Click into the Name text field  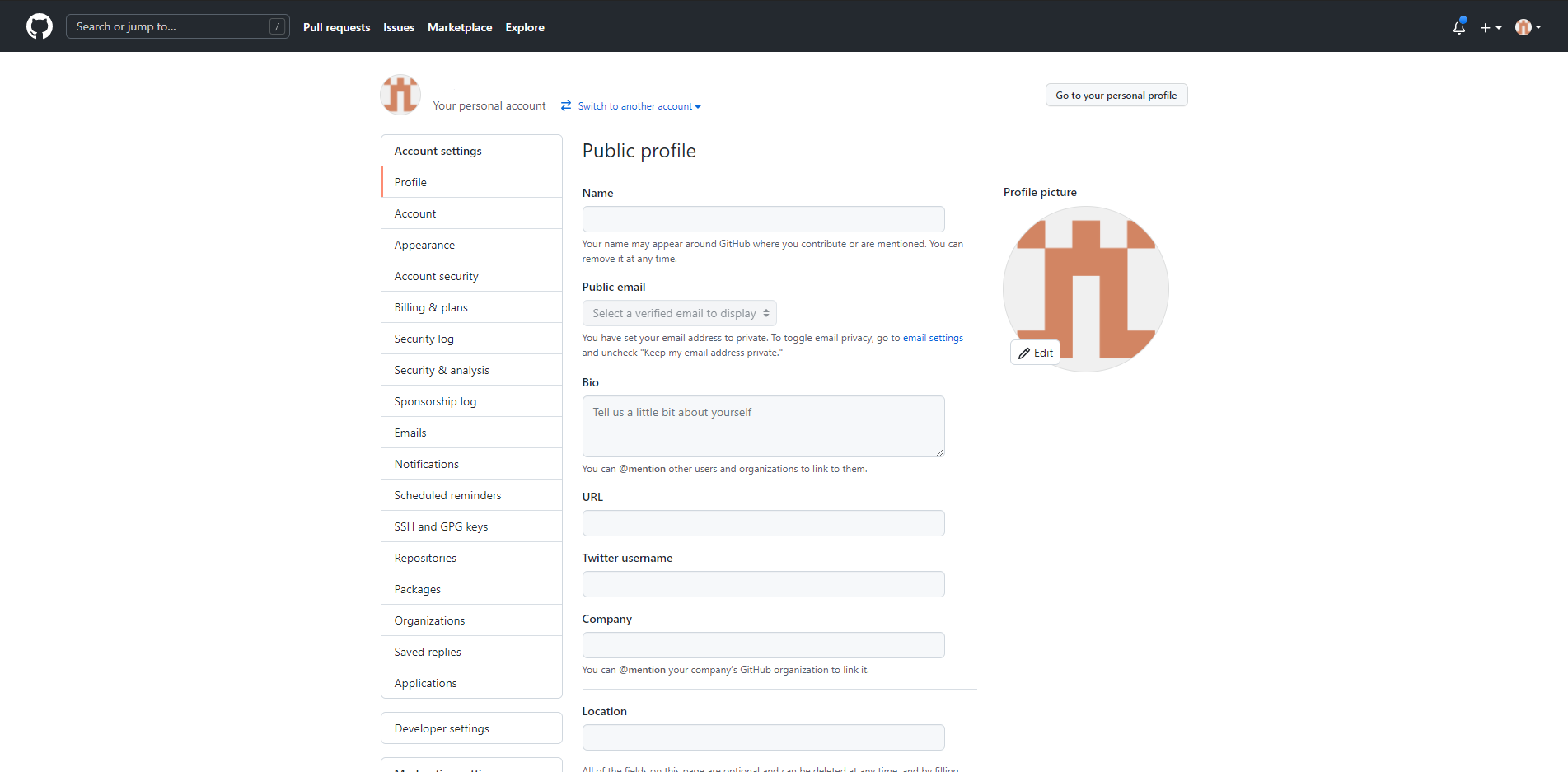click(x=763, y=219)
